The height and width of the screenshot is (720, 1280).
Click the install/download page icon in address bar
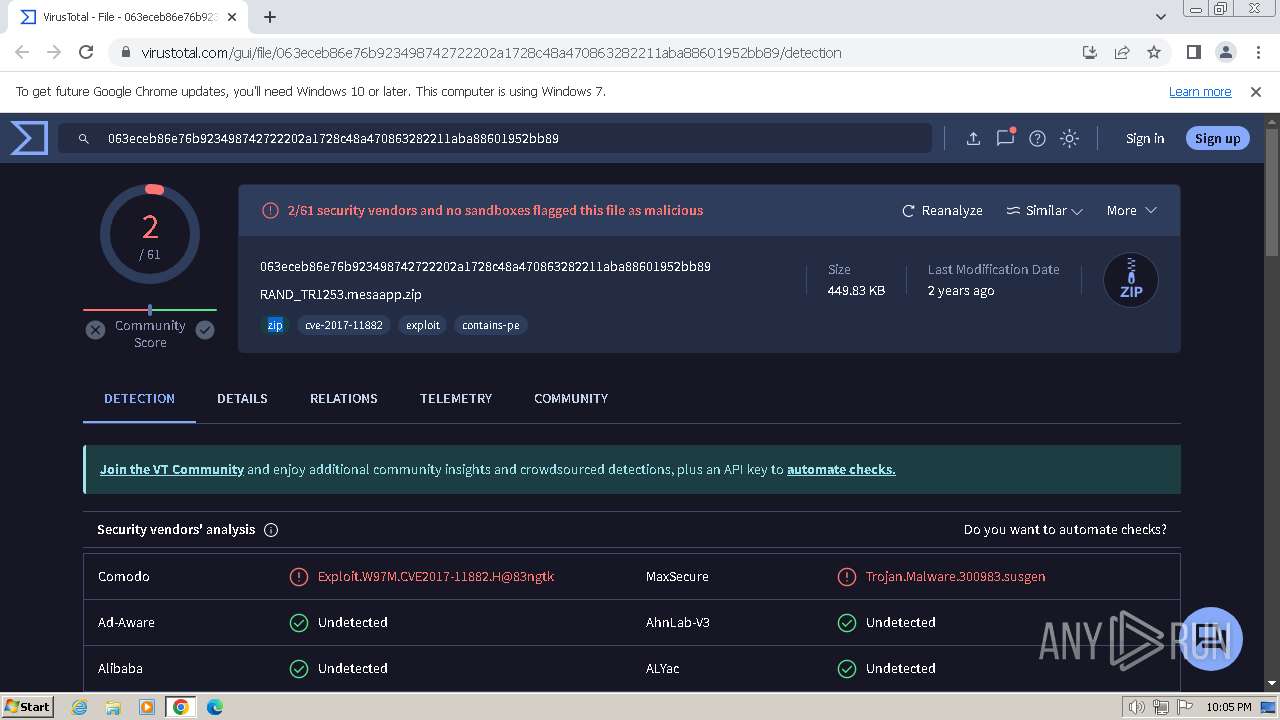pyautogui.click(x=1090, y=53)
